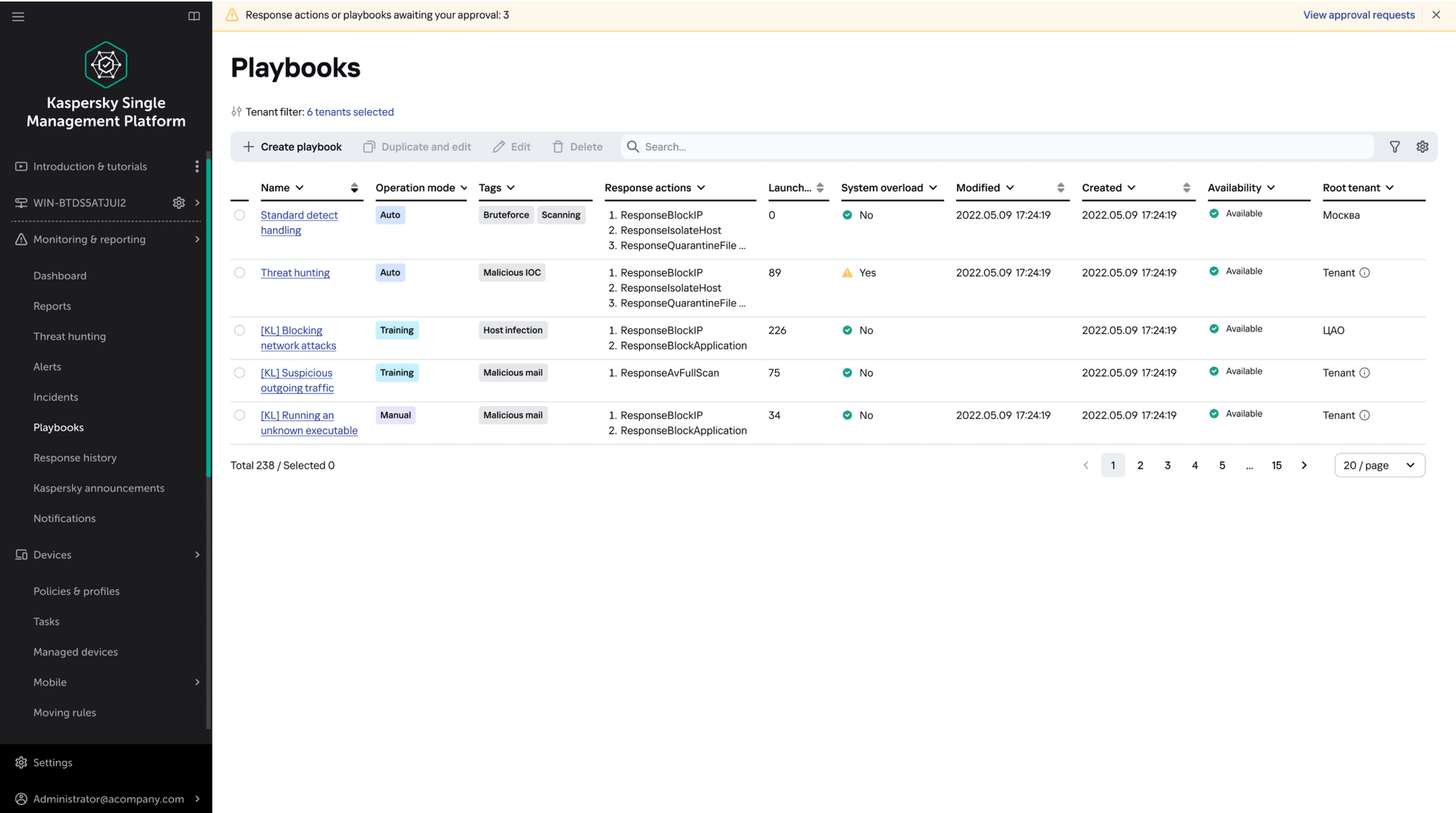Screen dimensions: 1456x813
Task: Expand the Devices sidebar section
Action: point(197,555)
